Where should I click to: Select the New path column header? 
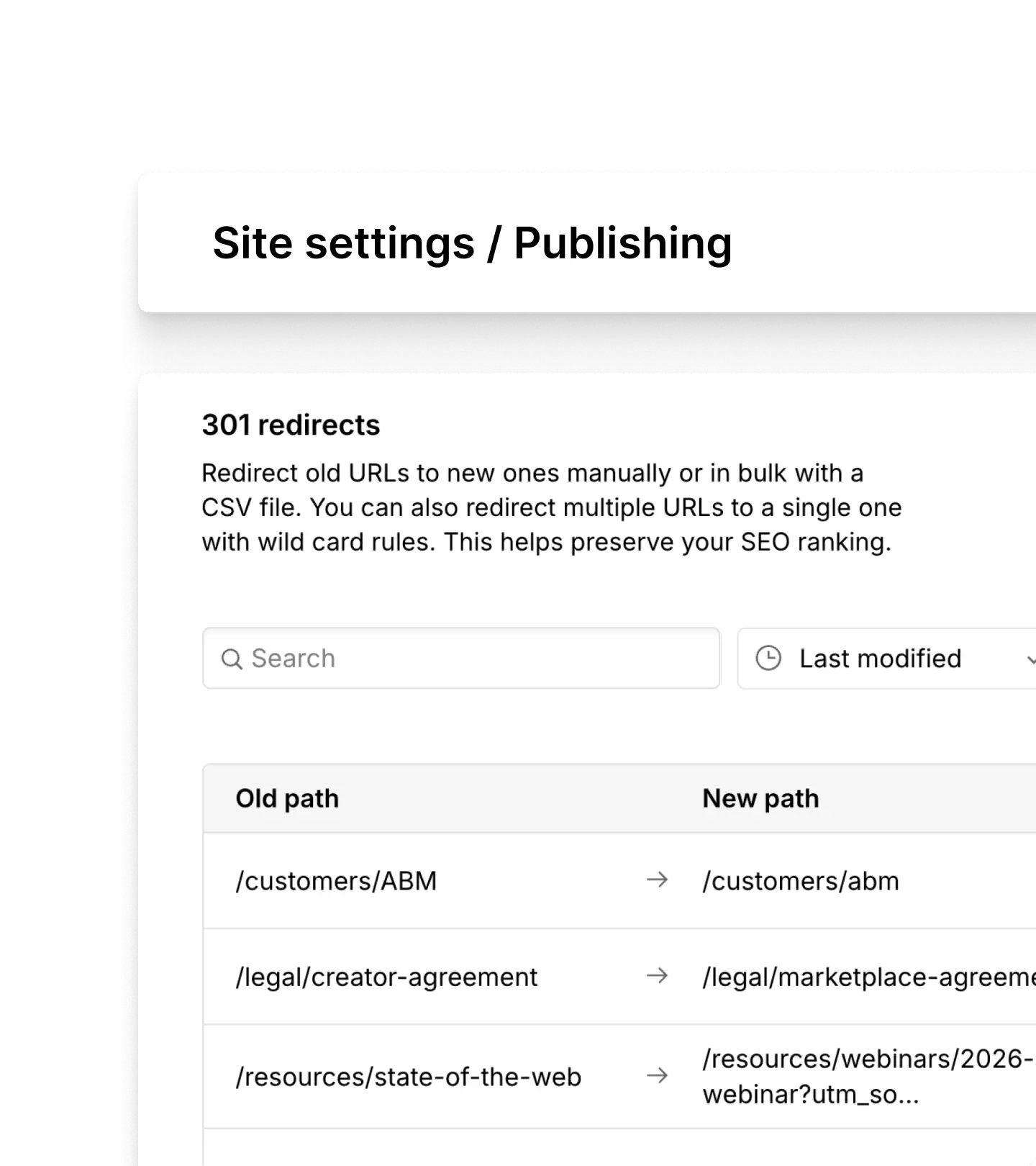click(760, 797)
